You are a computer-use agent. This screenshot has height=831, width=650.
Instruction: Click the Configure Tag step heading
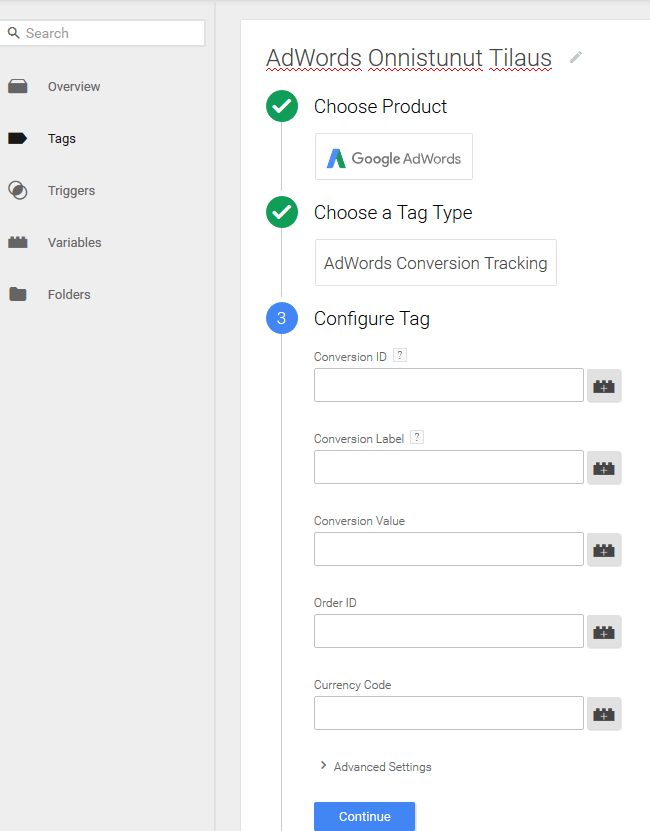tap(372, 319)
